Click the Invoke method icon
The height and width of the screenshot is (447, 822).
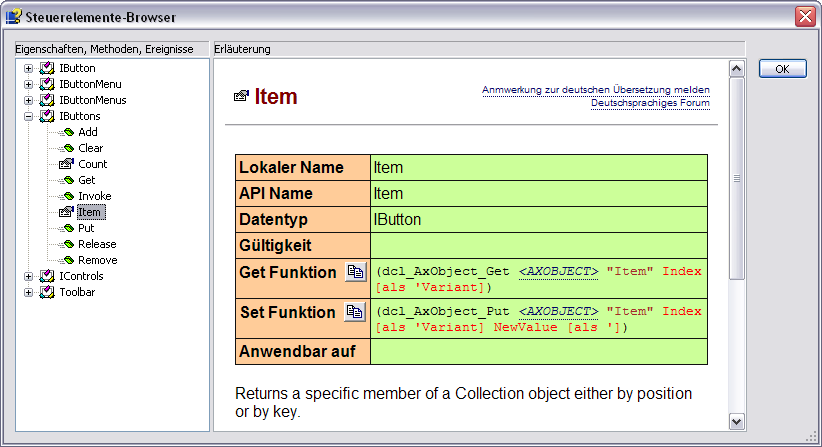pos(67,196)
